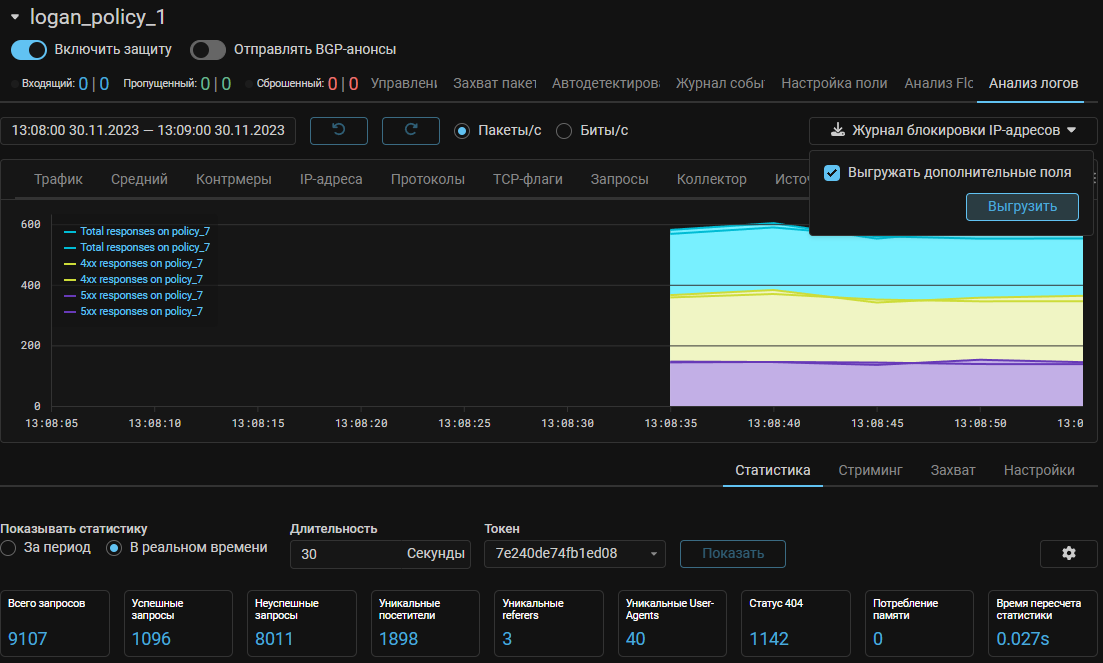Open statistics settings gear icon

coord(1068,553)
